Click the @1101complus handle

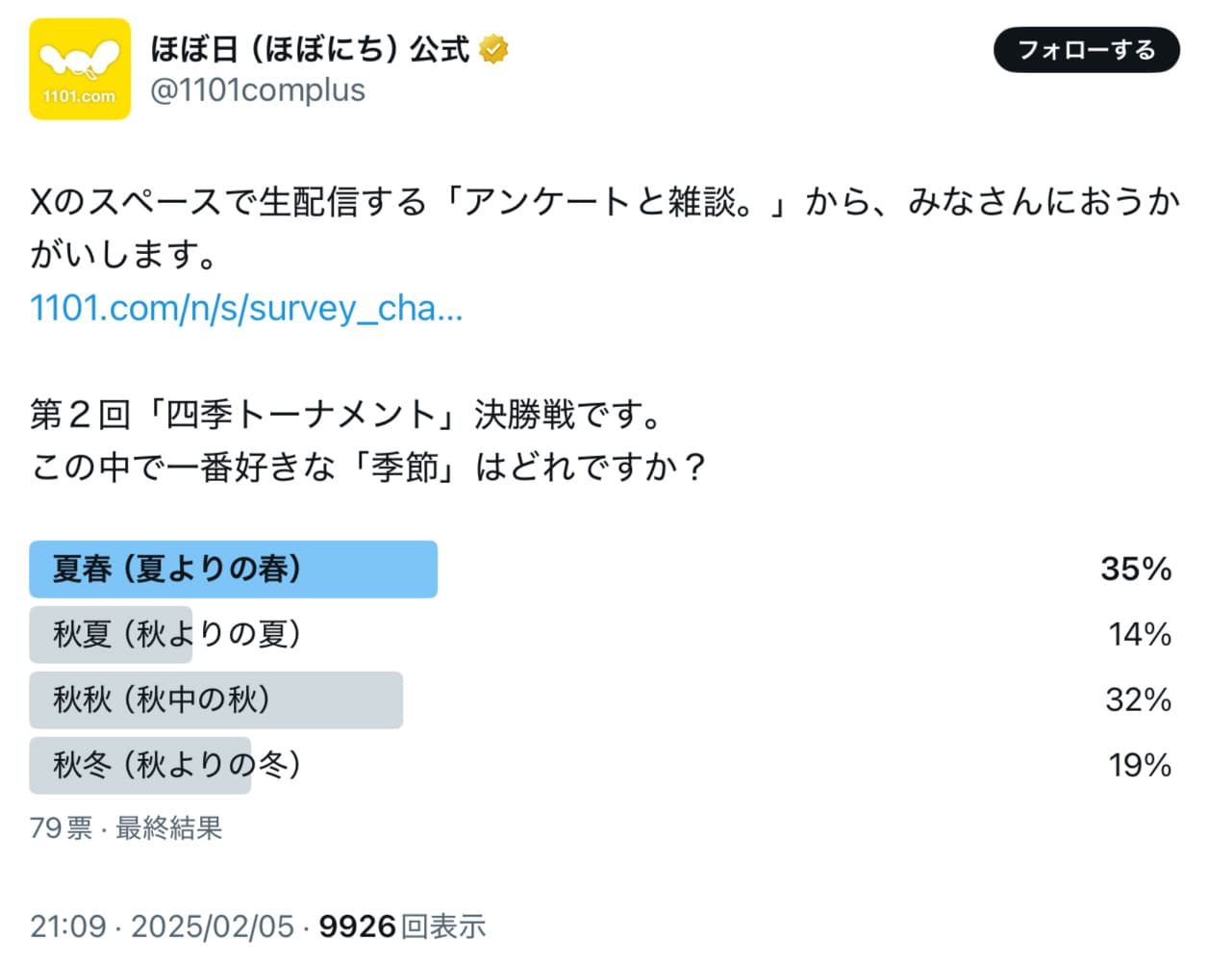point(258,90)
